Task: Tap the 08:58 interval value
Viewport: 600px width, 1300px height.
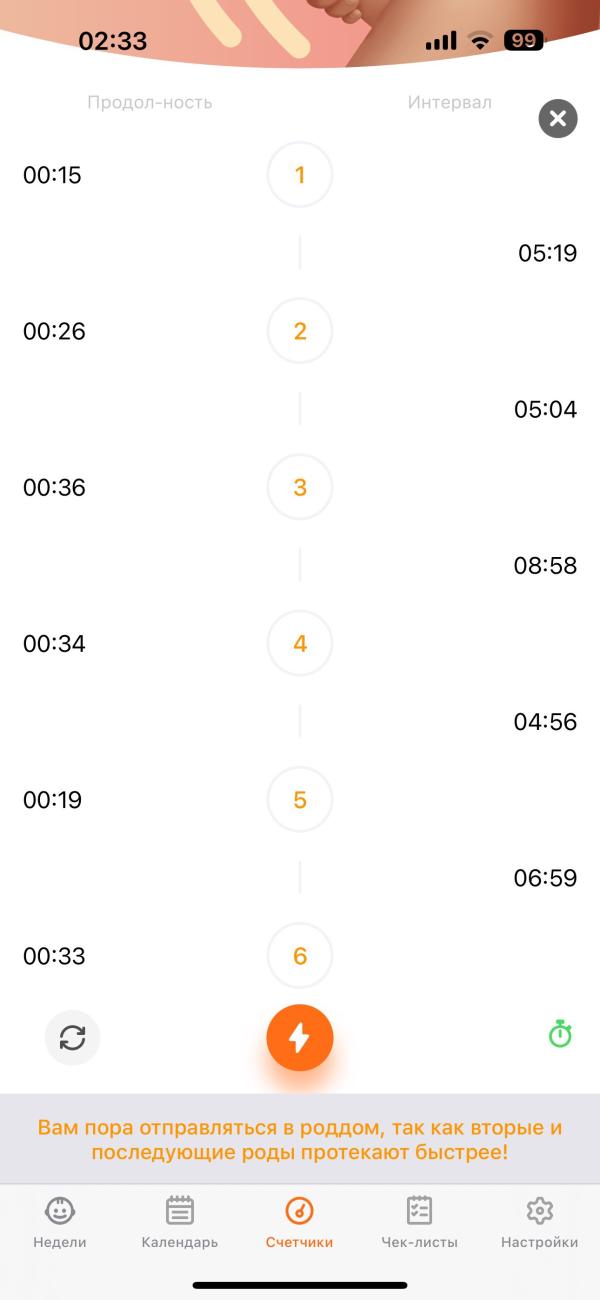Action: 546,566
